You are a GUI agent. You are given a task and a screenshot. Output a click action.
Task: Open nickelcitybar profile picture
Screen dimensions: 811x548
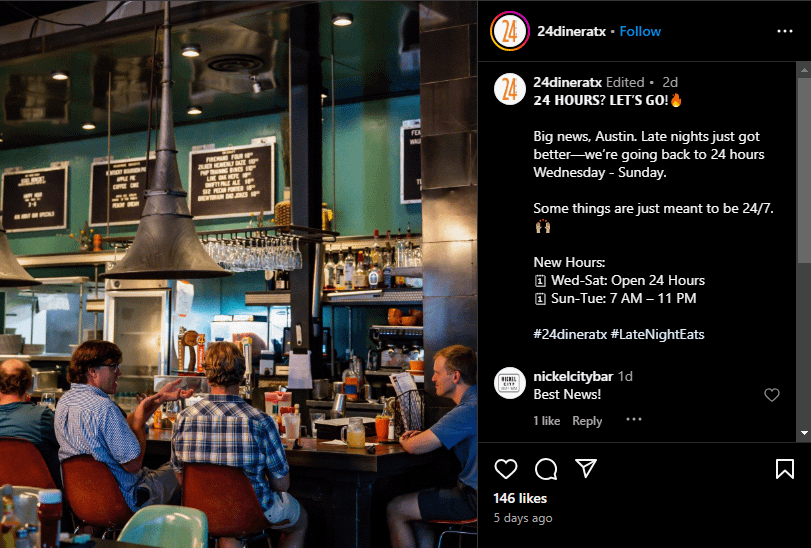pos(509,383)
